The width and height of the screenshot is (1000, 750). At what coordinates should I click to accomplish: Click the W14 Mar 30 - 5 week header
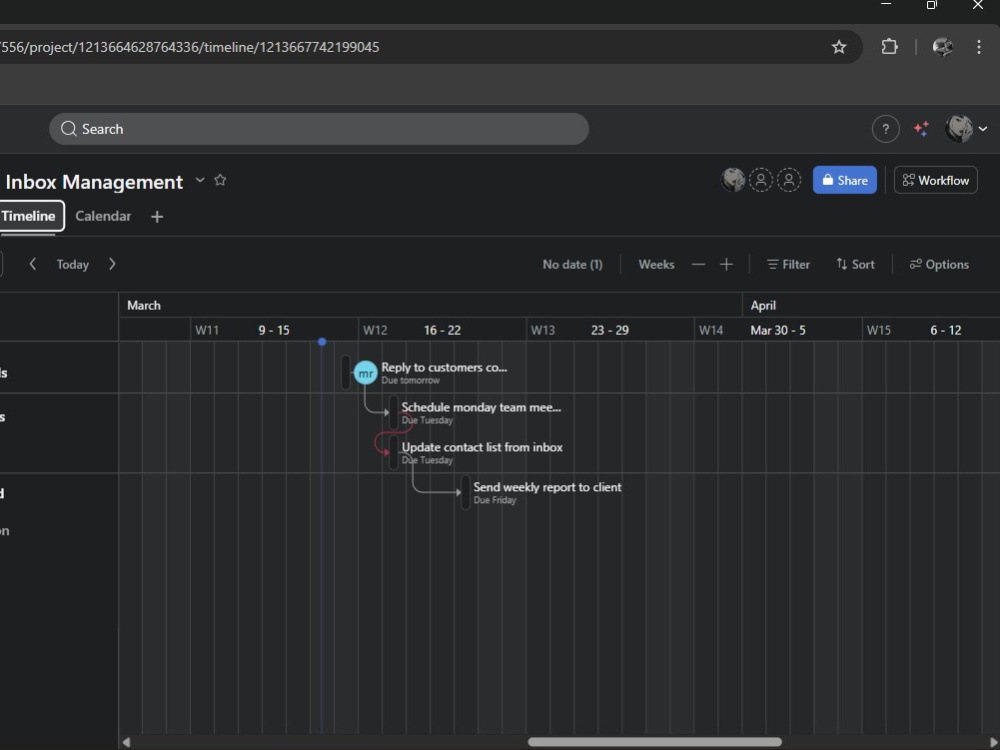click(x=778, y=330)
